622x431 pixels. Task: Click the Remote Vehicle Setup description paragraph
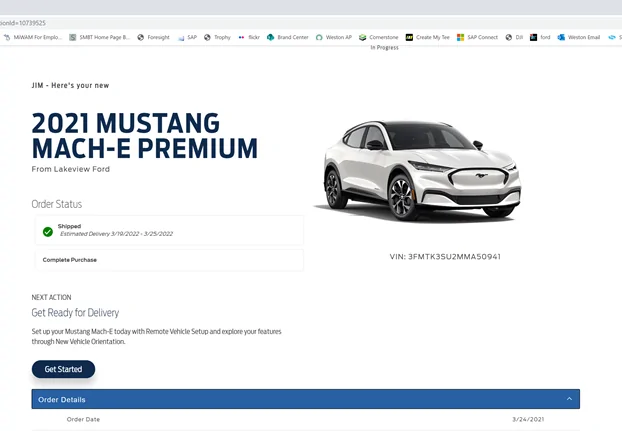point(156,336)
